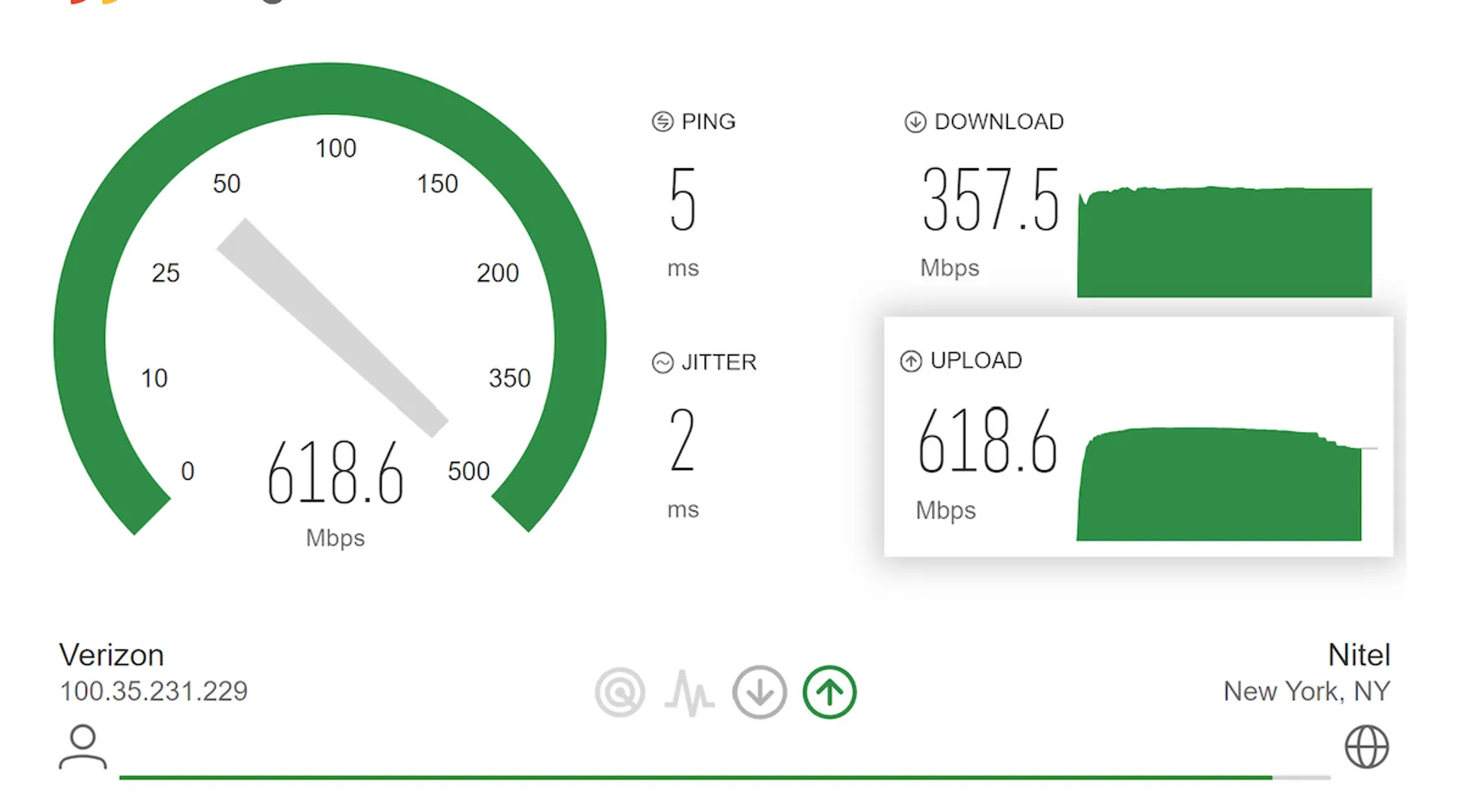Open the Nitel server name
1462x812 pixels.
(x=1359, y=654)
